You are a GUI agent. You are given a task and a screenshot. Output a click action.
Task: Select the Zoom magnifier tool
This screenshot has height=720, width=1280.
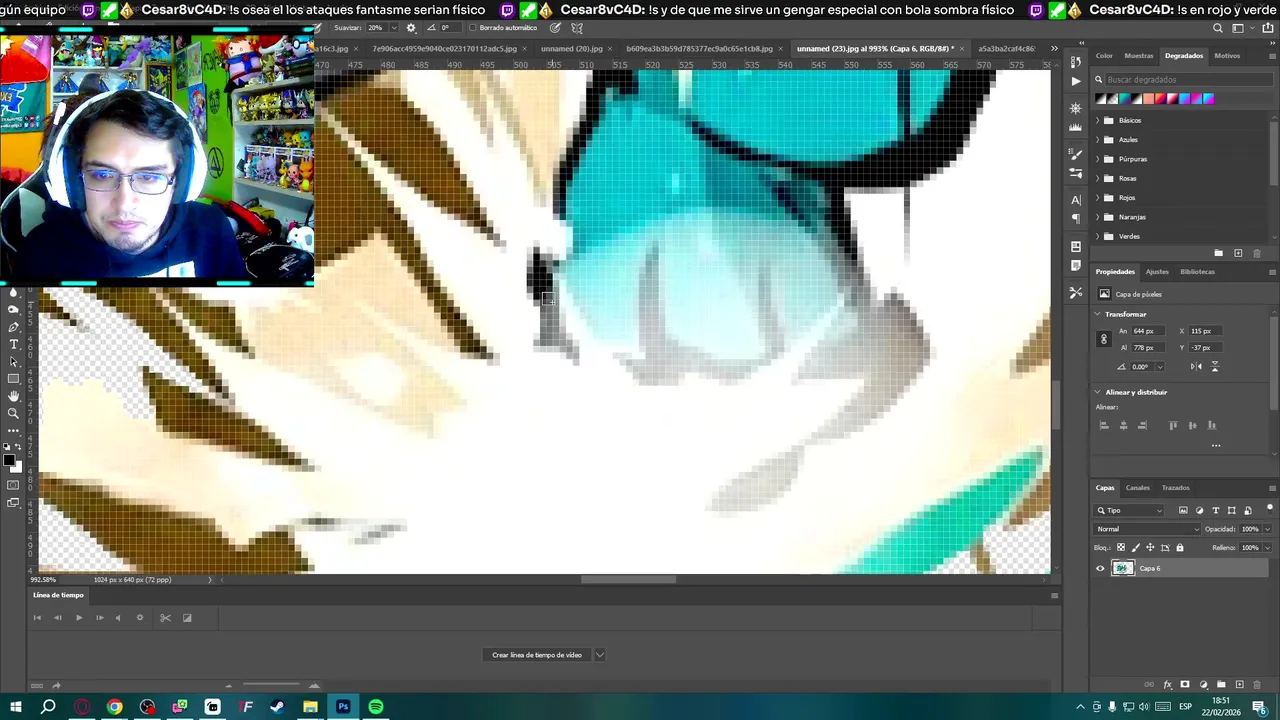click(x=13, y=413)
